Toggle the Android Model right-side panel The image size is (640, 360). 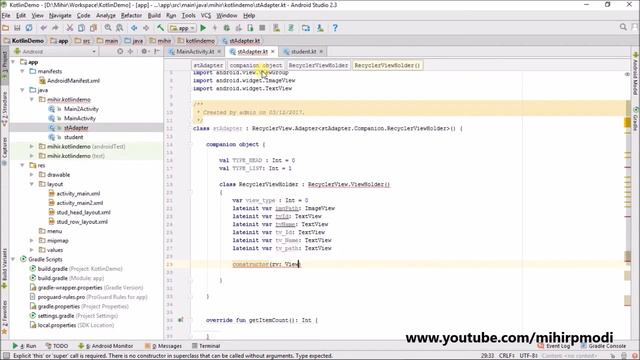click(636, 74)
